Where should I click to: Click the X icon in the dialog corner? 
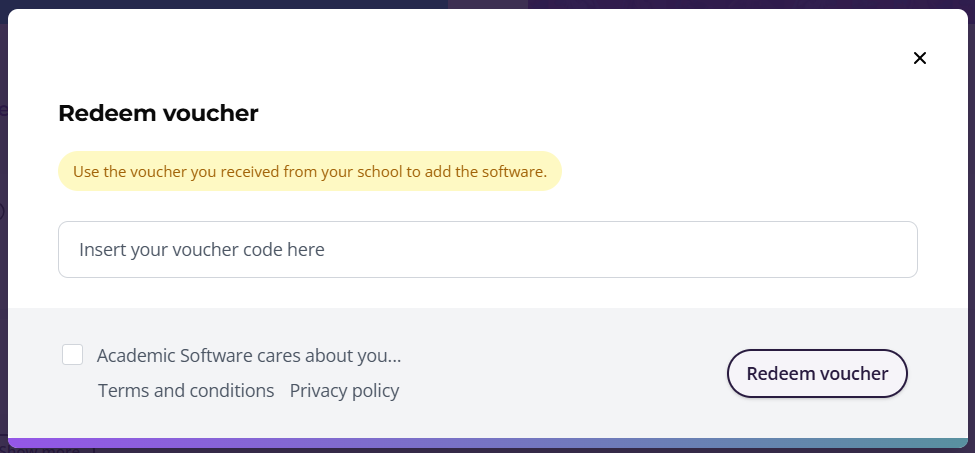920,58
